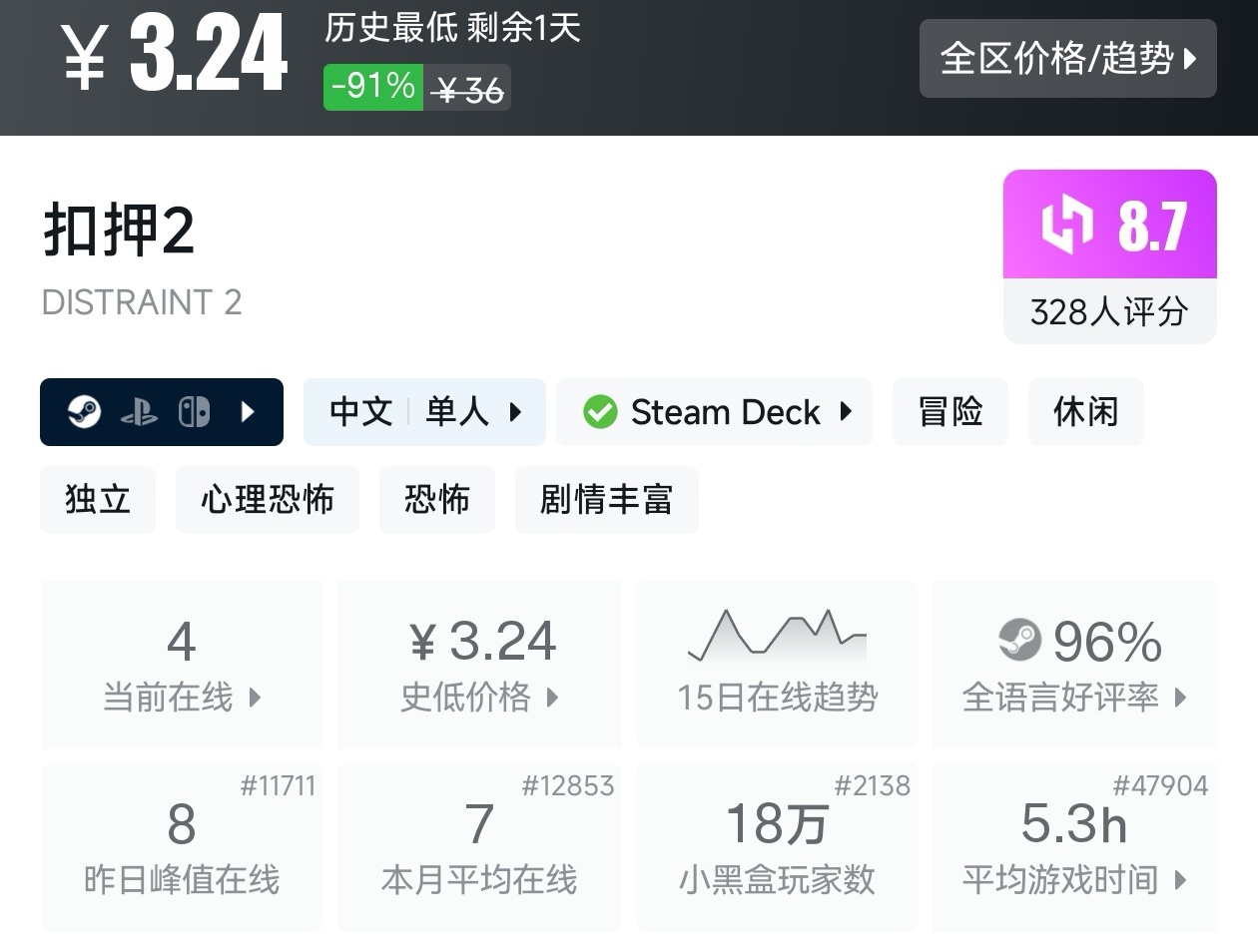Select the 心理恐怖 tag
The height and width of the screenshot is (952, 1258).
[267, 499]
